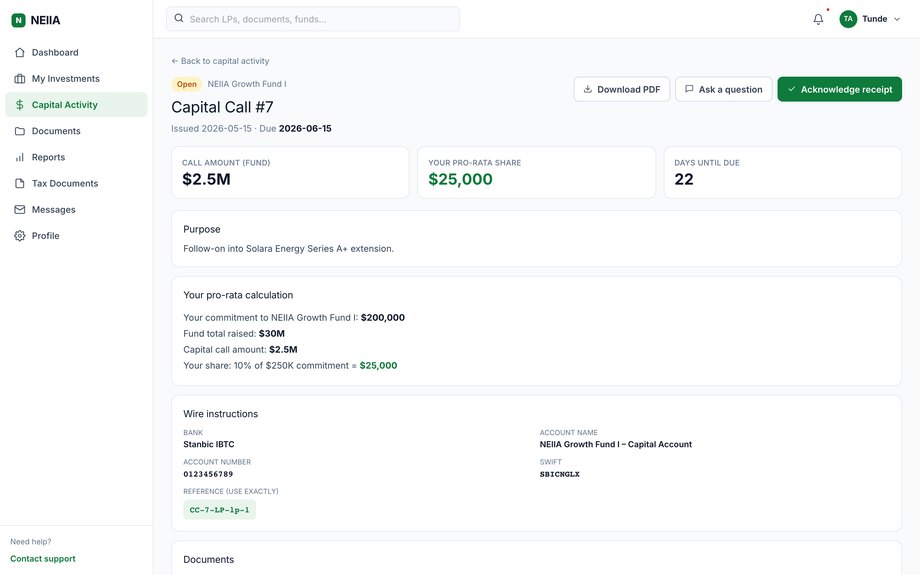Open Messages in sidebar
The height and width of the screenshot is (575, 920).
pos(76,209)
